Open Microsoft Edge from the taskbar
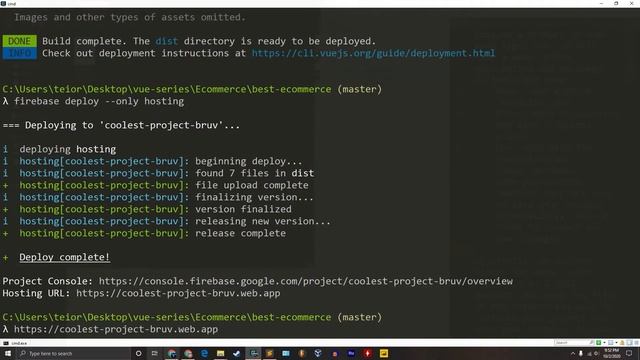The image size is (640, 360). coord(204,353)
